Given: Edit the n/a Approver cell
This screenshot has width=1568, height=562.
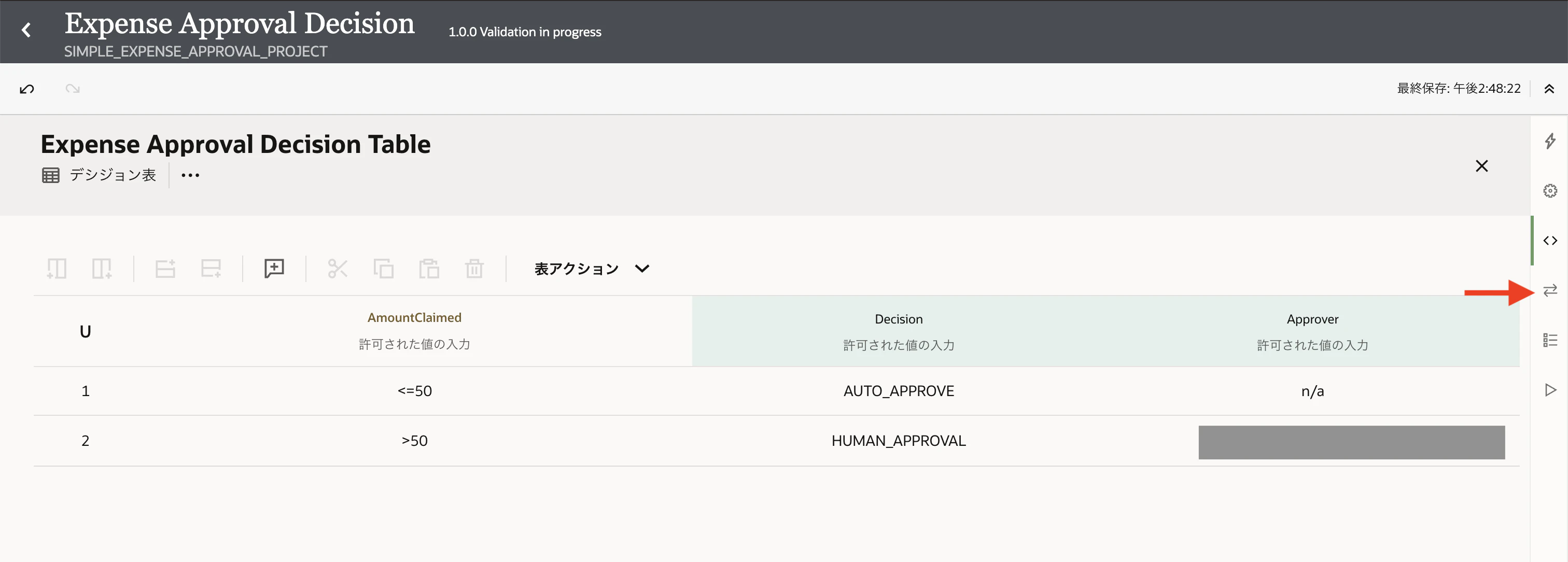Looking at the screenshot, I should [1312, 391].
